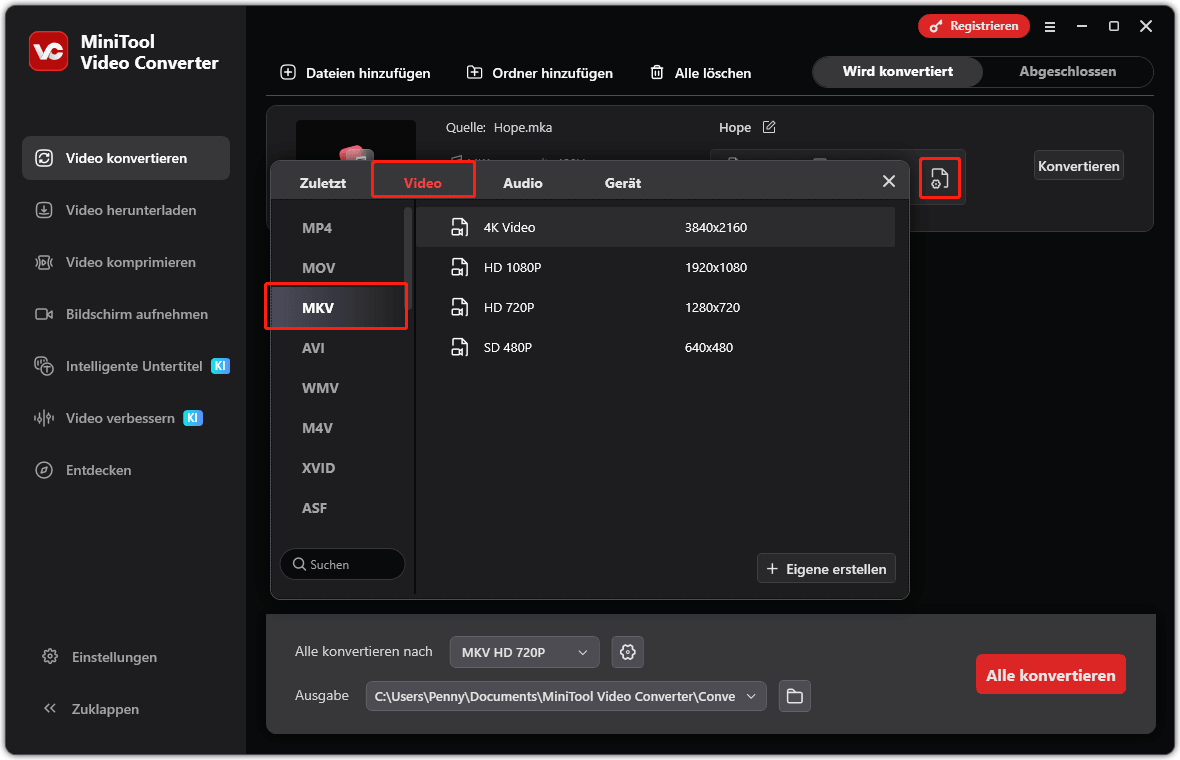Add files via Dateien hinzufügen
1180x760 pixels.
(x=355, y=73)
